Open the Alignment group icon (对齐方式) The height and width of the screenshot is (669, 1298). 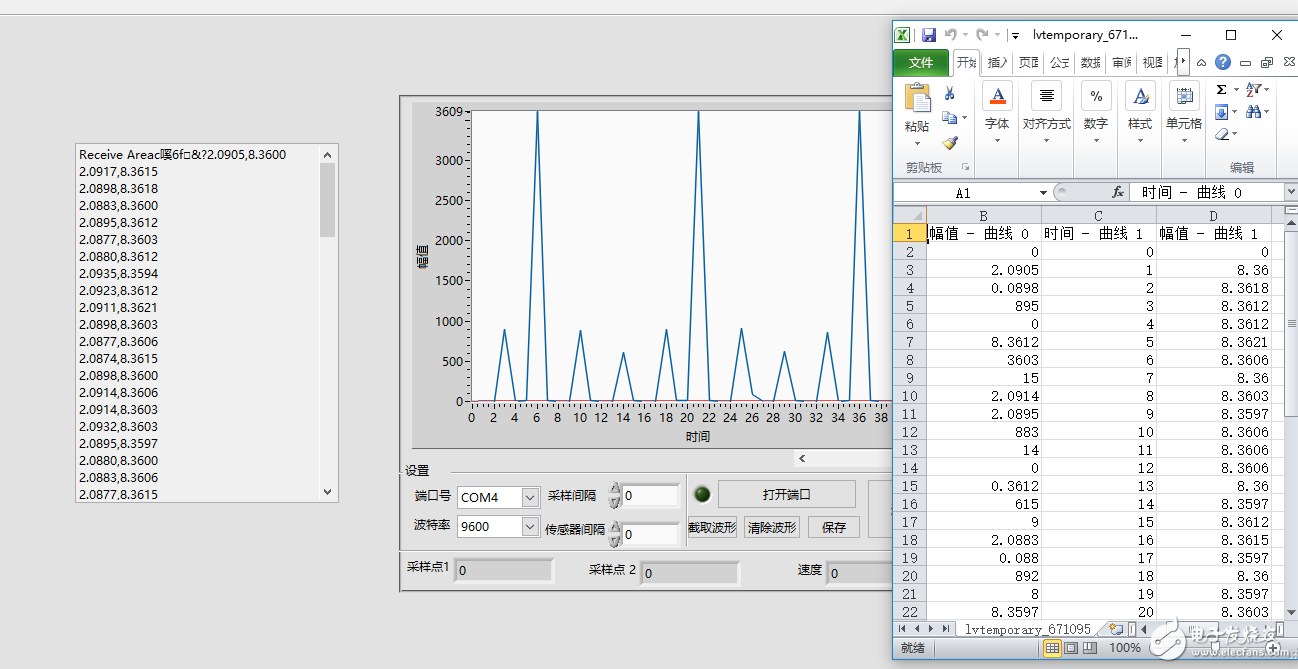tap(1046, 96)
